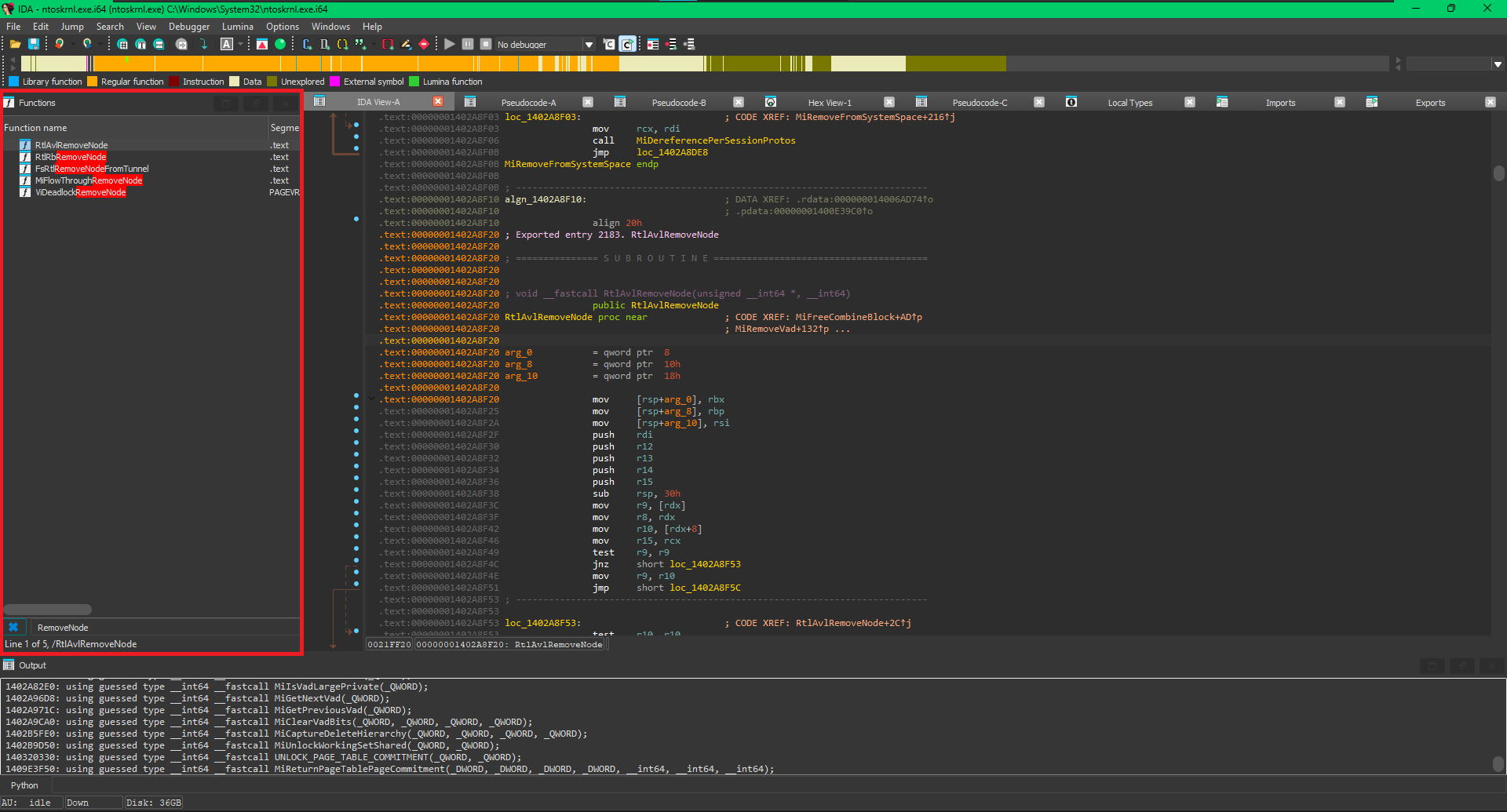1507x812 pixels.
Task: Click the pencil edit icon in toolbar
Action: pyautogui.click(x=406, y=45)
